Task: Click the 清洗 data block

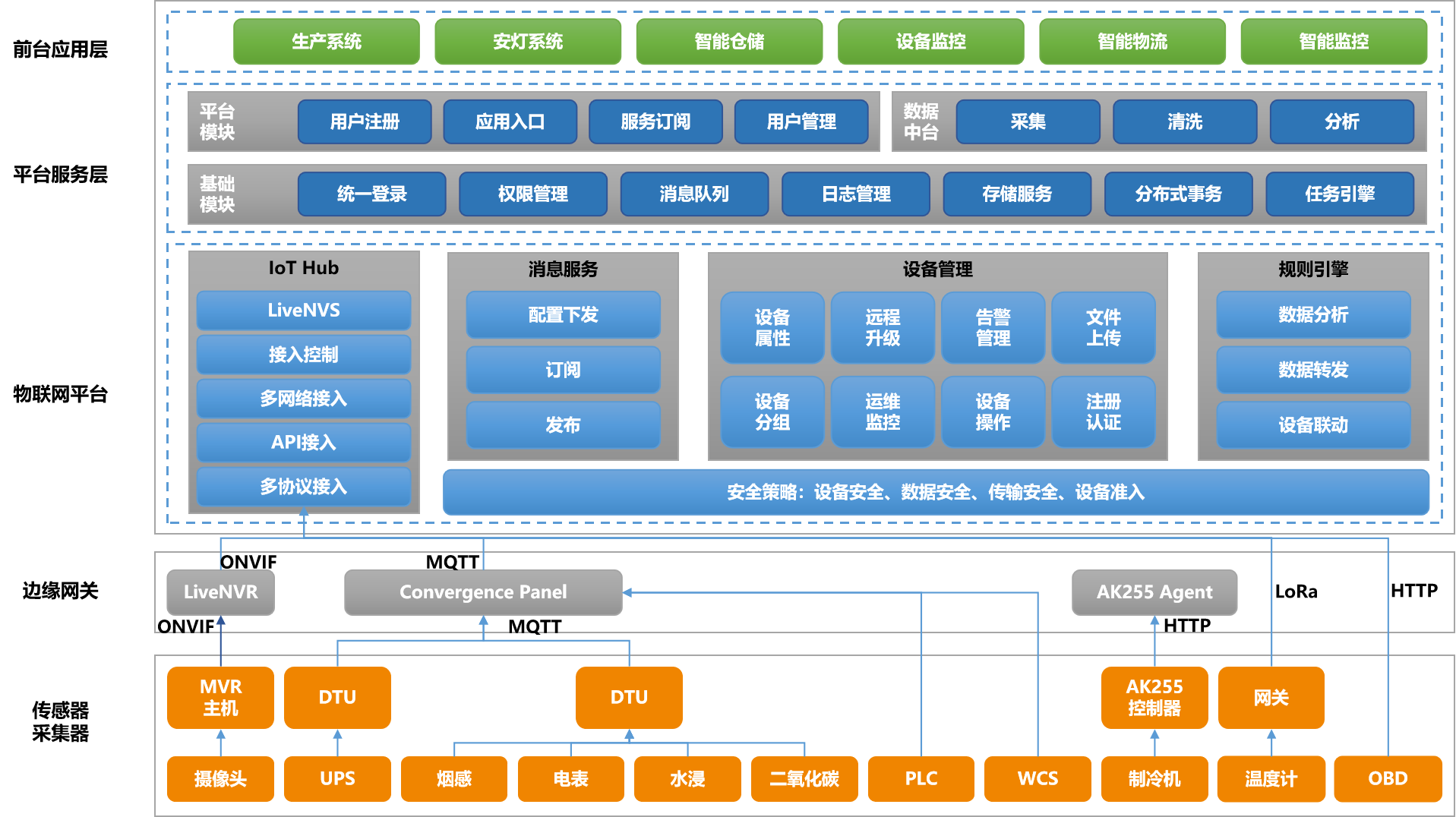Action: pos(1184,121)
